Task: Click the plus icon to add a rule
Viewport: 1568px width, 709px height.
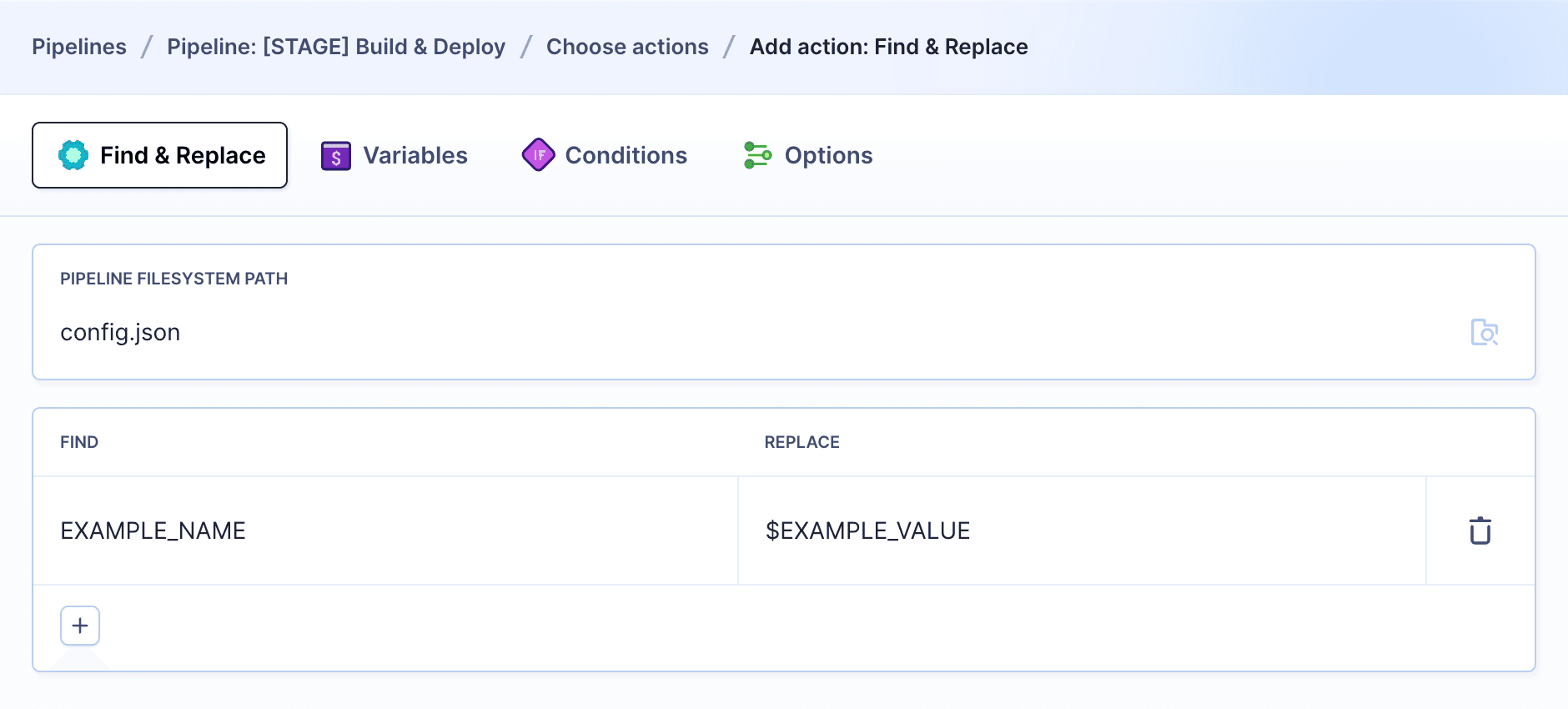Action: tap(79, 626)
